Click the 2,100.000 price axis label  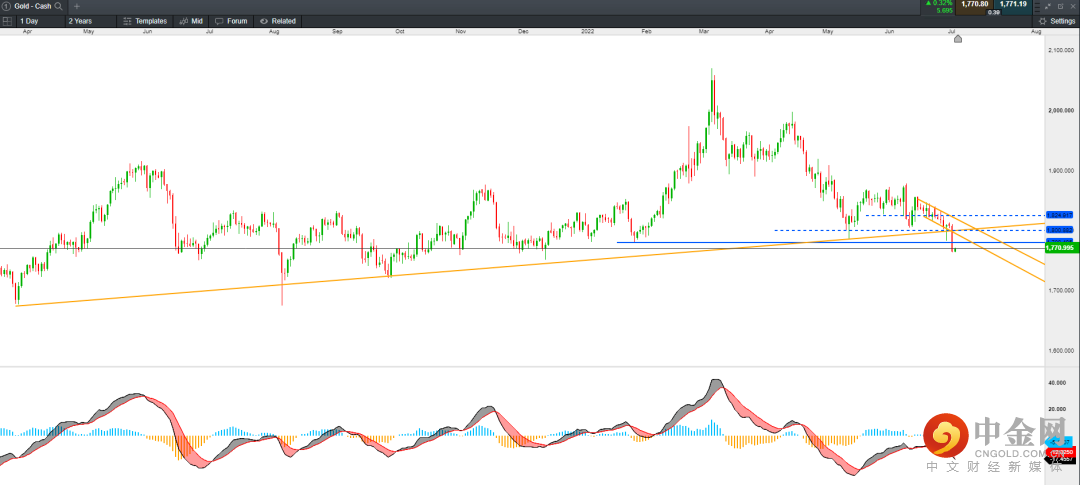pyautogui.click(x=1061, y=50)
